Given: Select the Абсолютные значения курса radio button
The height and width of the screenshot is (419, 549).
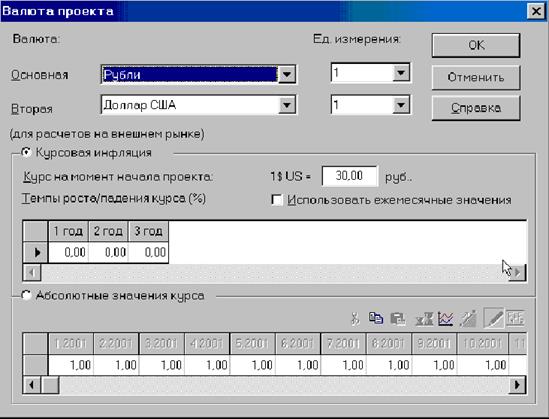Looking at the screenshot, I should tap(26, 295).
